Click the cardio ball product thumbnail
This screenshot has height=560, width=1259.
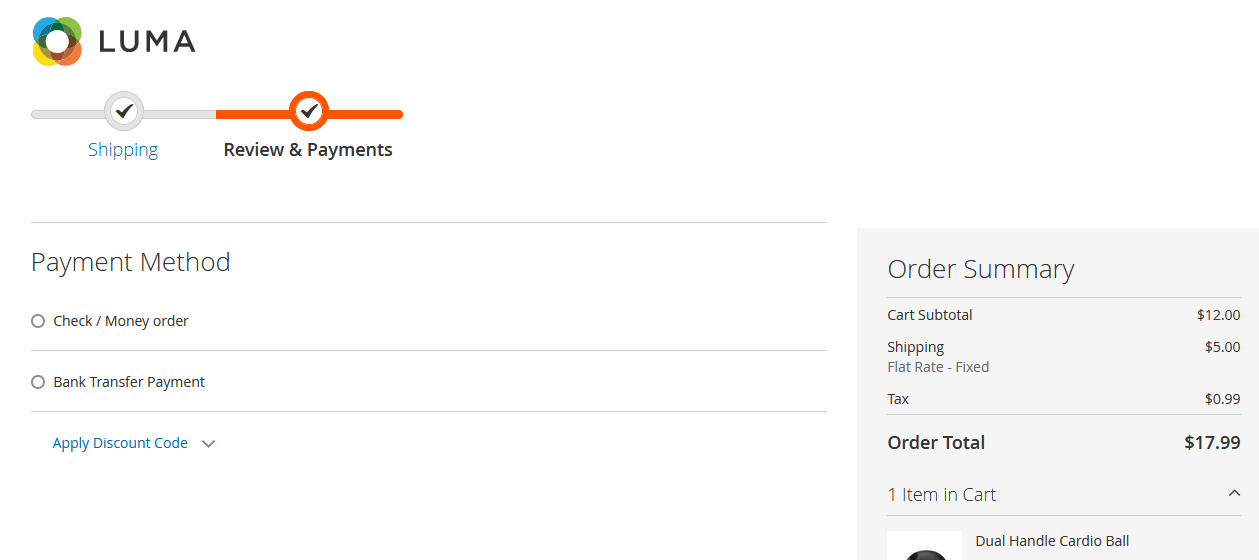(x=925, y=547)
